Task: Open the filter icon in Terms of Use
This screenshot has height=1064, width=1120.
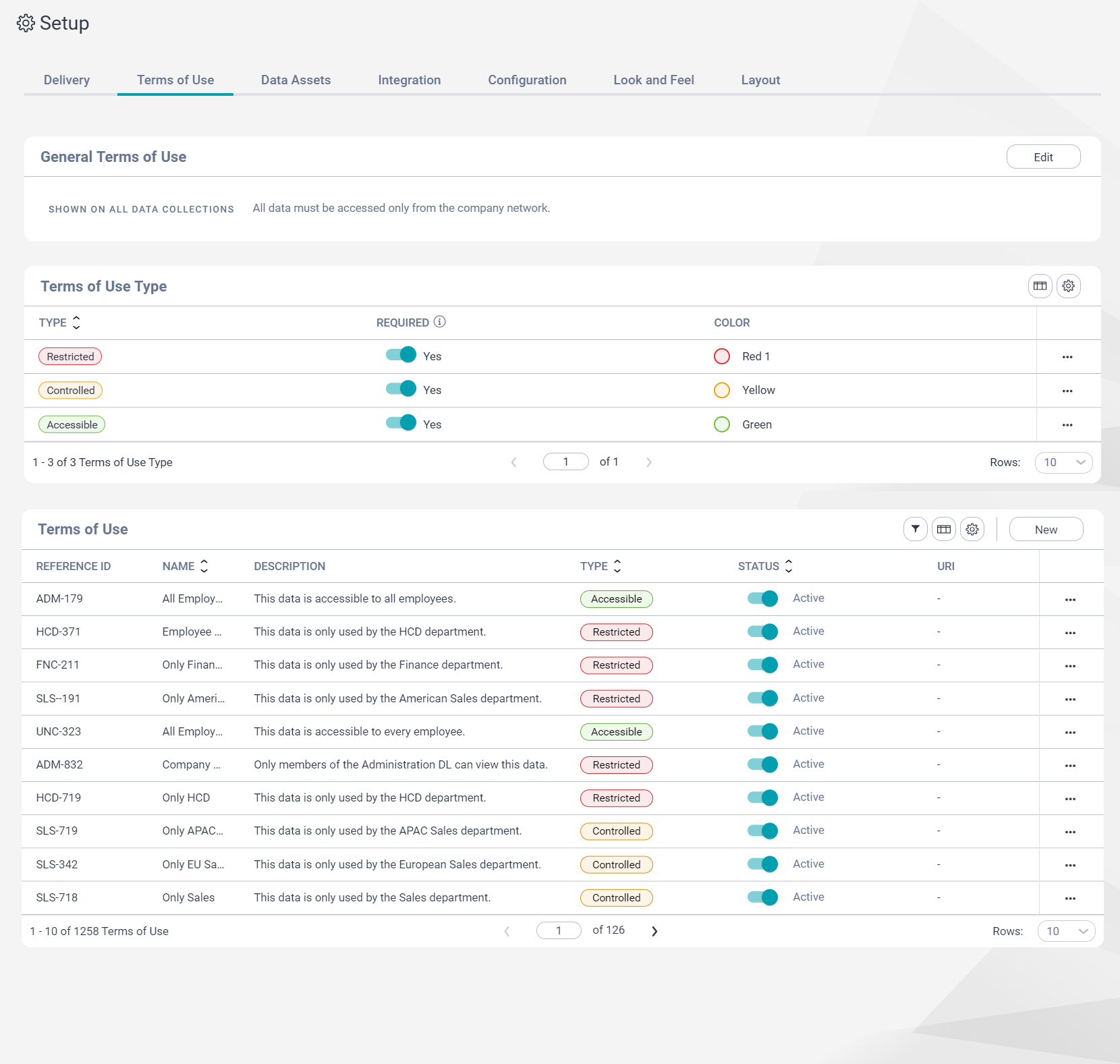Action: point(915,529)
